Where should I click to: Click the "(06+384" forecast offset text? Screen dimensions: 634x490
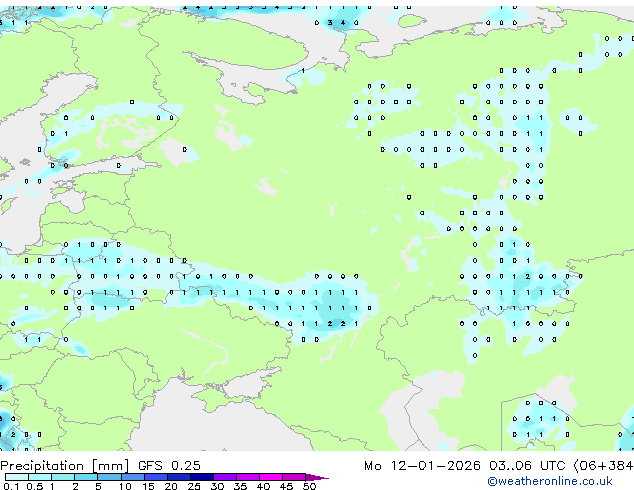click(x=603, y=466)
